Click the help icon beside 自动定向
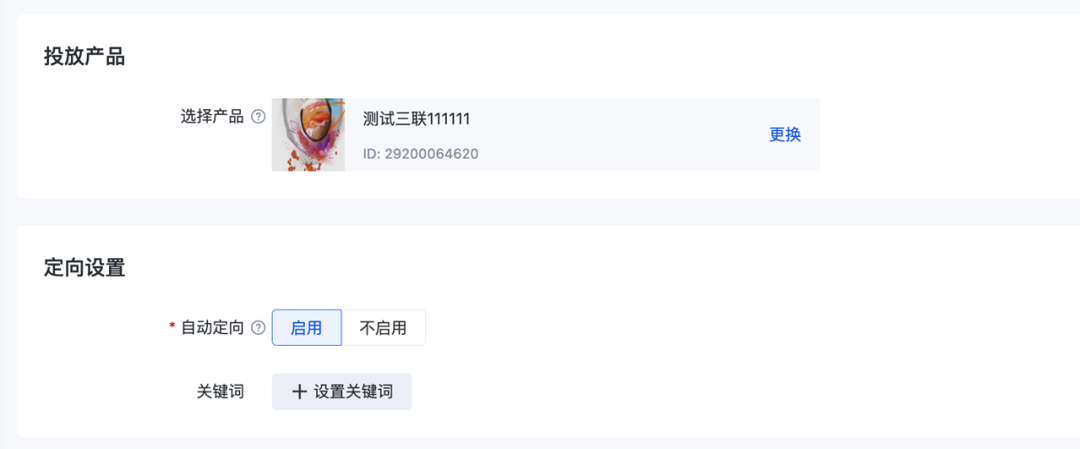The height and width of the screenshot is (449, 1080). (258, 328)
